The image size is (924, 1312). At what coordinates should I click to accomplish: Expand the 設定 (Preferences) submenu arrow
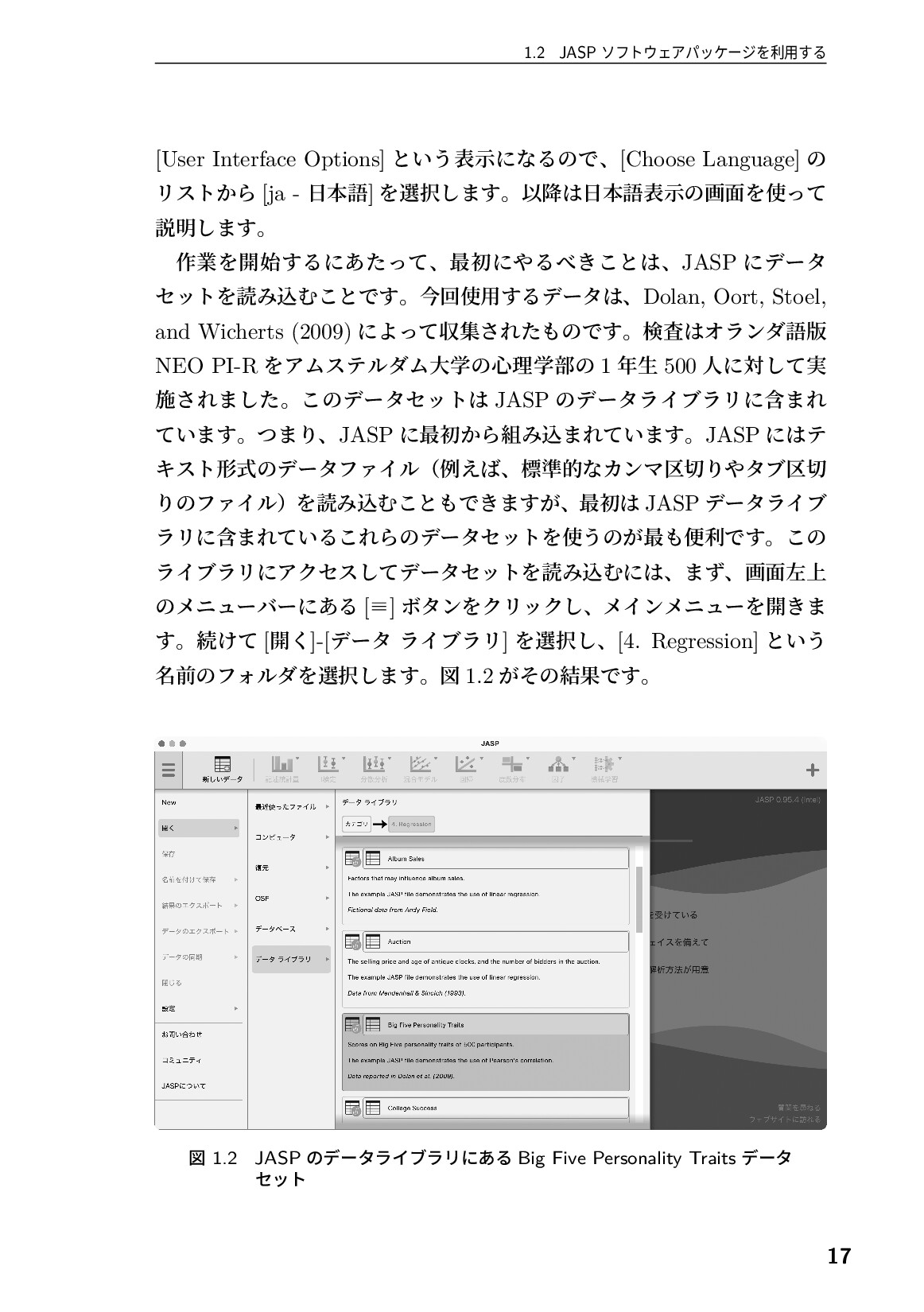pyautogui.click(x=235, y=1008)
